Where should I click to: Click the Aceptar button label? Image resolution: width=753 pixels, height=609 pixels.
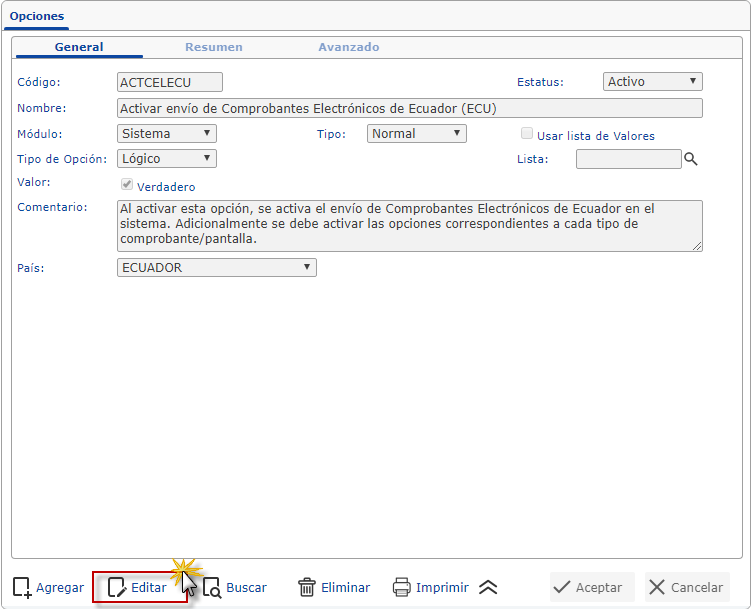pos(599,587)
